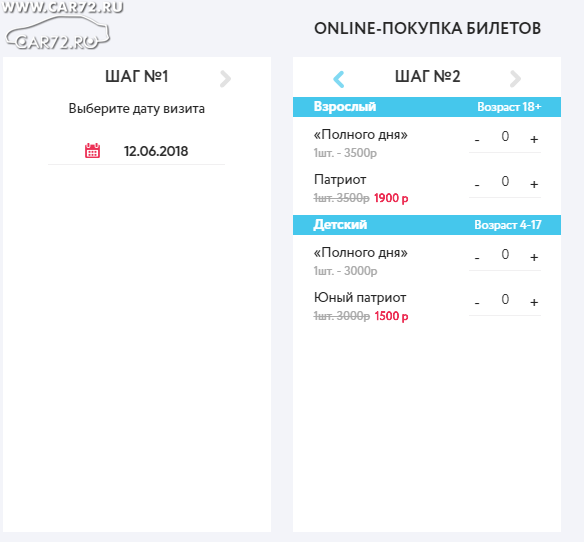The image size is (584, 542).
Task: Click the adult Патриот quantity value
Action: (505, 181)
